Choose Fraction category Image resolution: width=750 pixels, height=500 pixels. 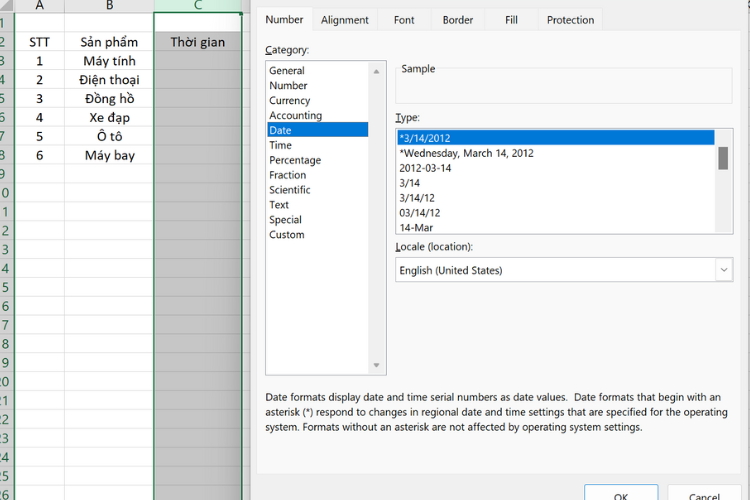pyautogui.click(x=318, y=175)
